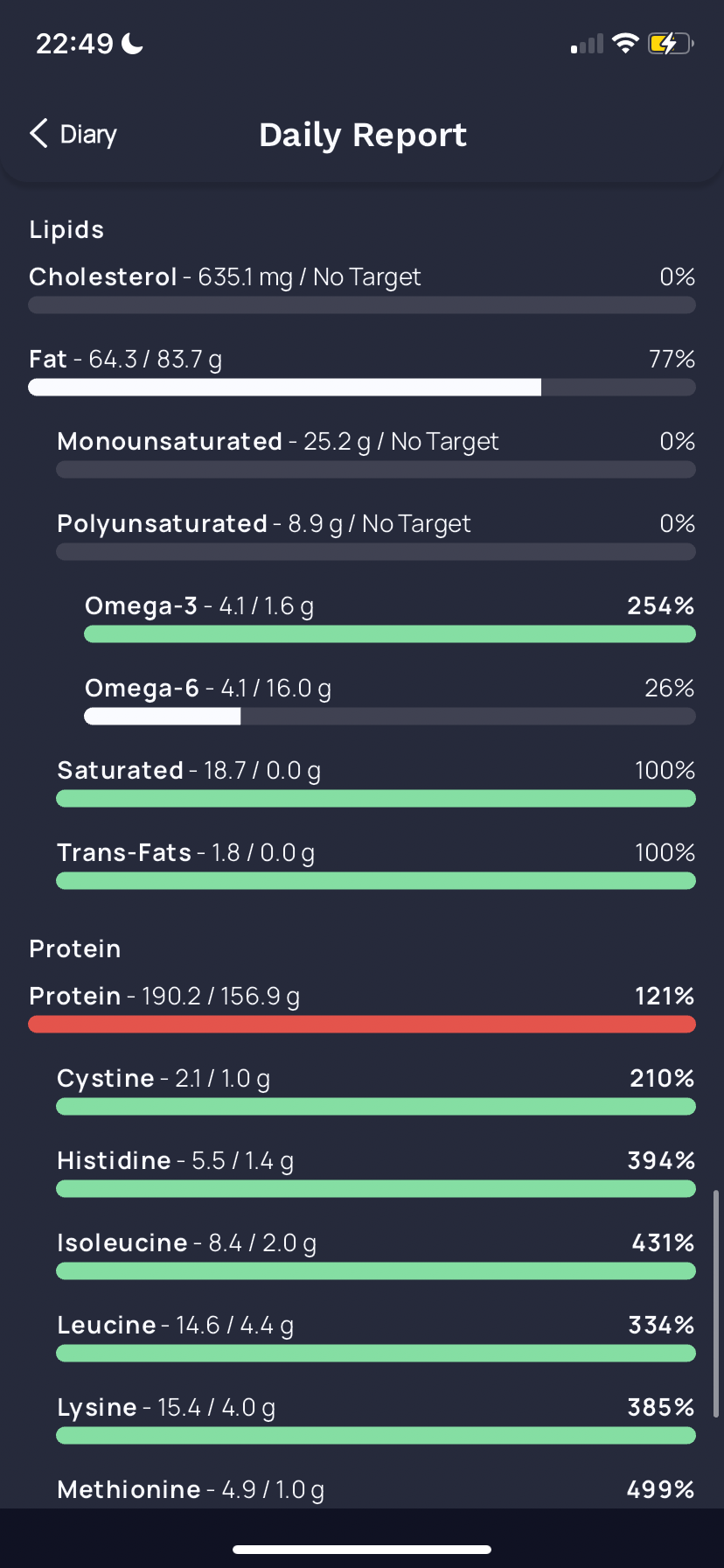Viewport: 724px width, 1568px height.
Task: Open the Monounsaturated fat entry
Action: click(x=376, y=453)
